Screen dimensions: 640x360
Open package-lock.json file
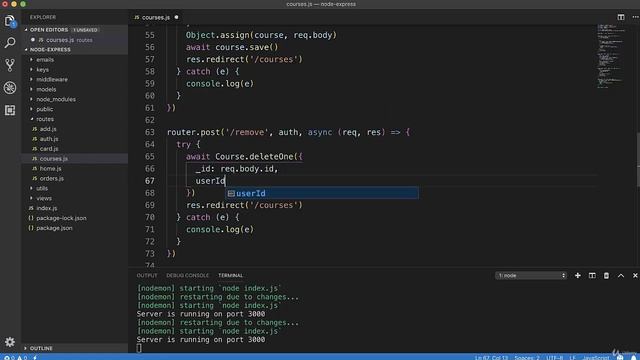[61, 218]
